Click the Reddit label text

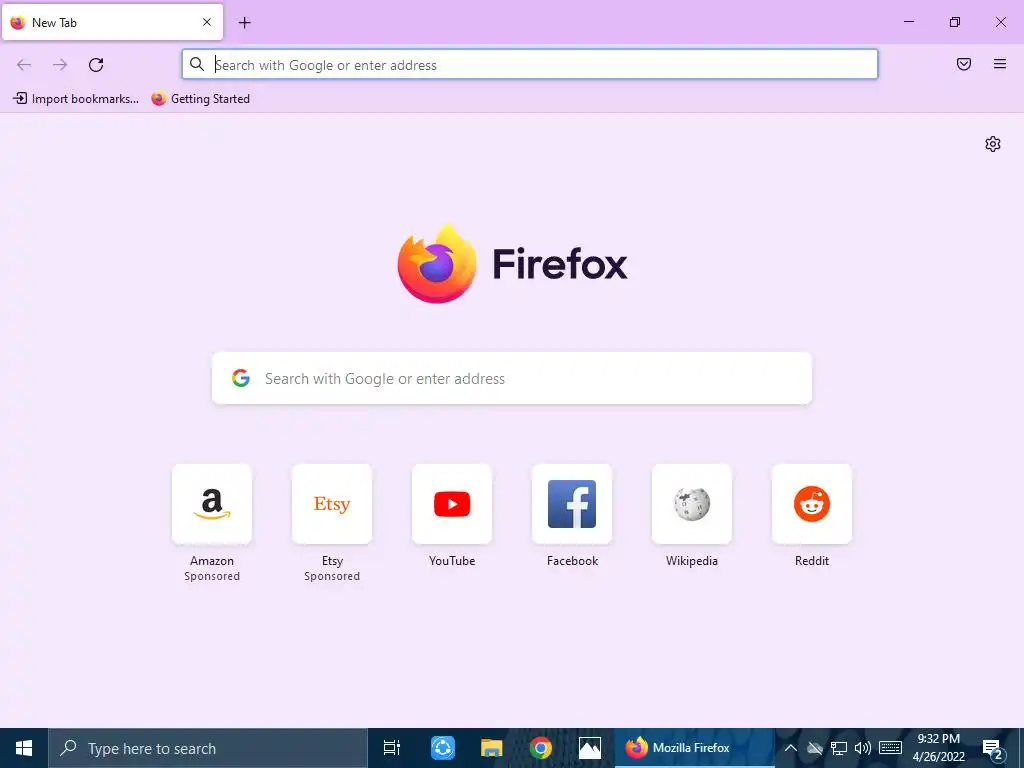(812, 561)
